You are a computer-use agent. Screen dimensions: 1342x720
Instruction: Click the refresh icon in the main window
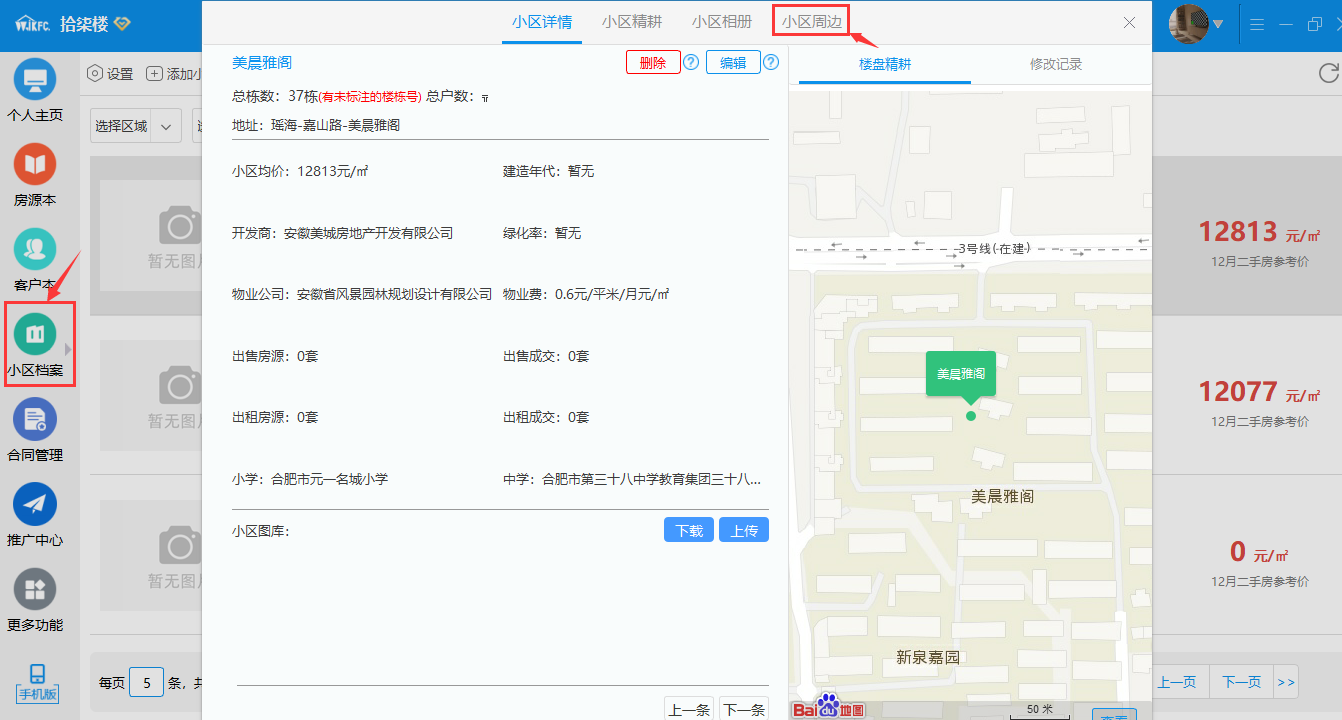coord(1328,73)
